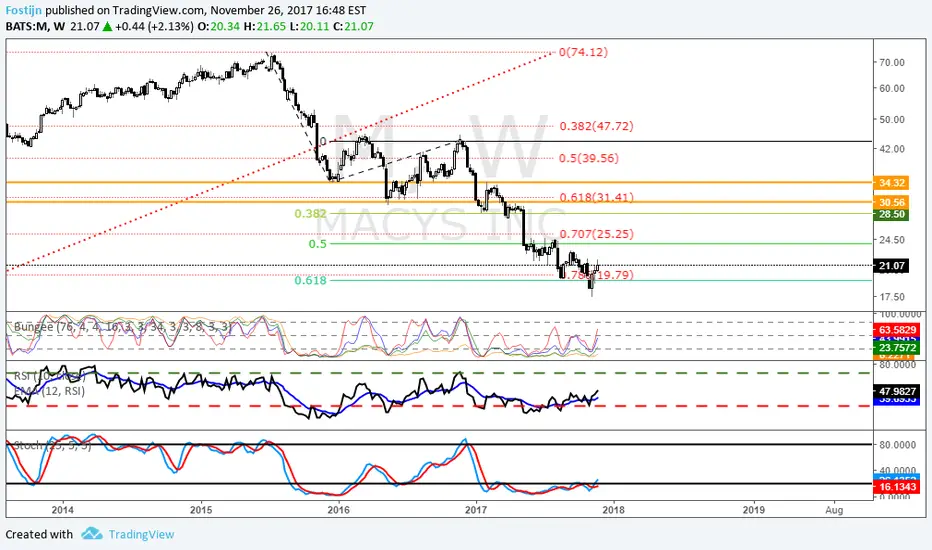Screen dimensions: 932x550
Task: Click the Aug label on time axis
Action: click(835, 510)
